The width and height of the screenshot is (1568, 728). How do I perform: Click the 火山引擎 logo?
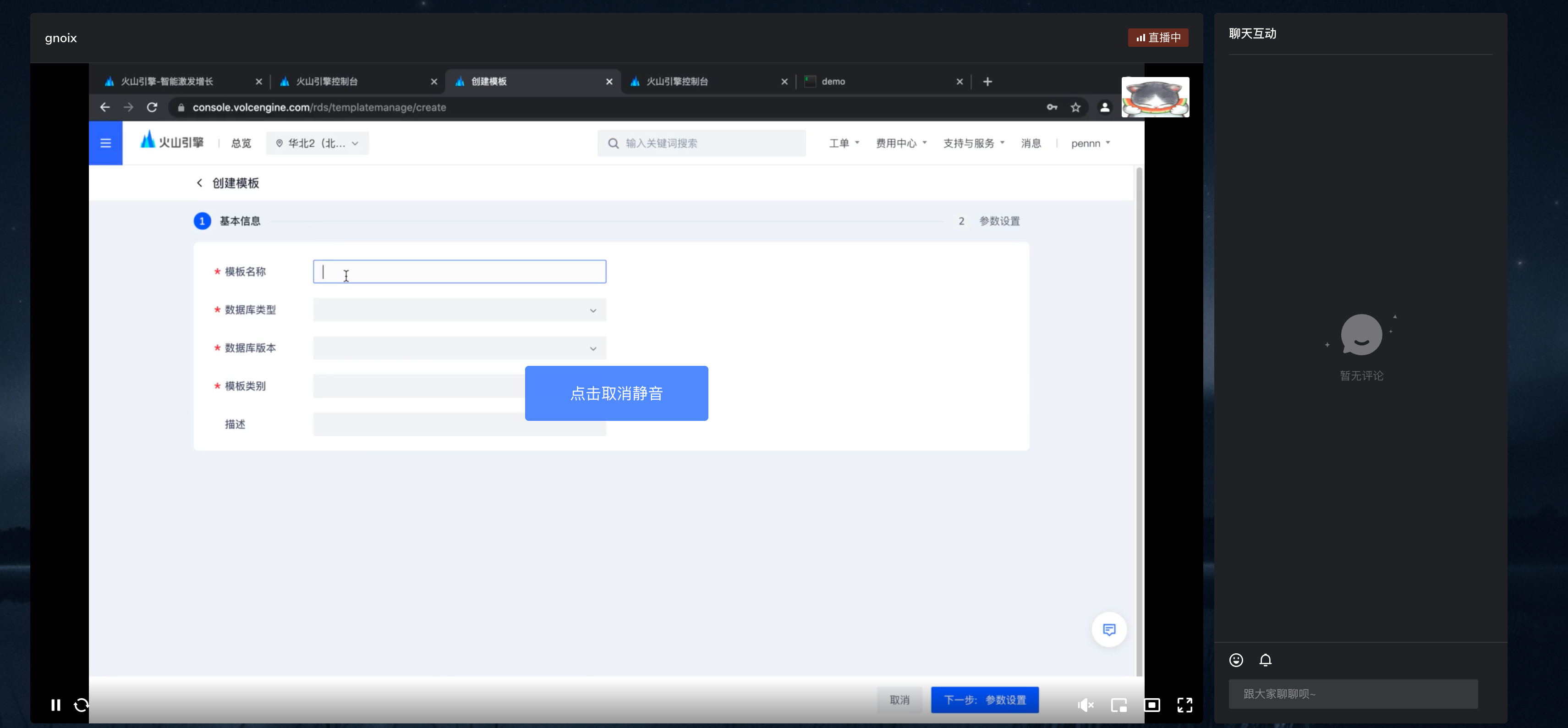172,141
